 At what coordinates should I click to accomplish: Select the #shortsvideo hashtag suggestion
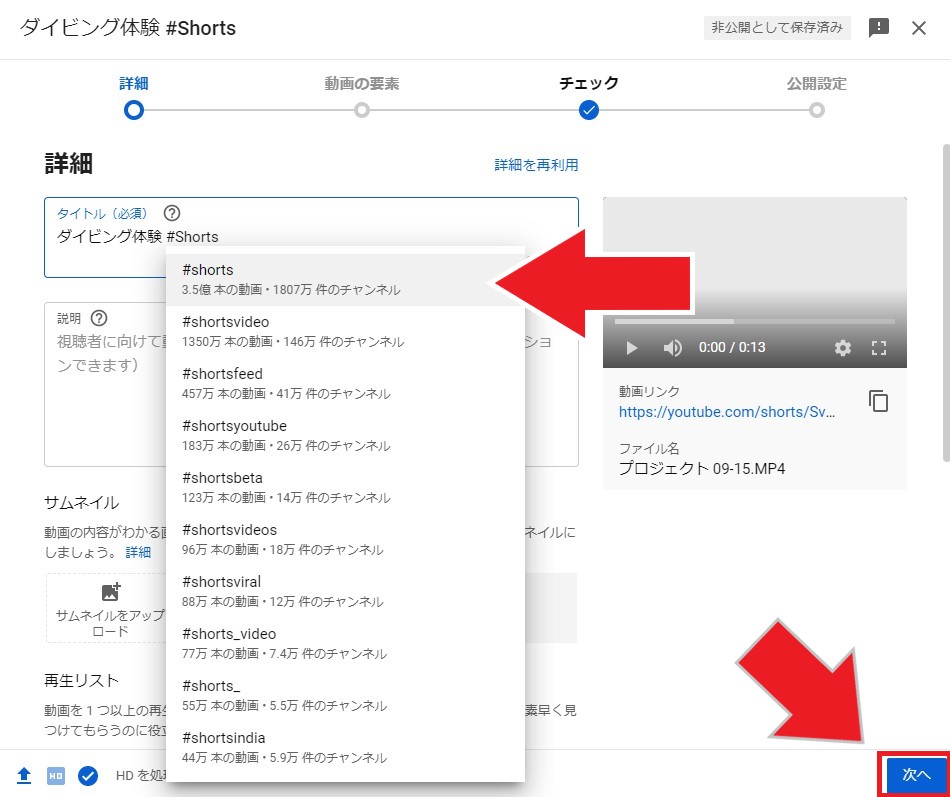(345, 332)
